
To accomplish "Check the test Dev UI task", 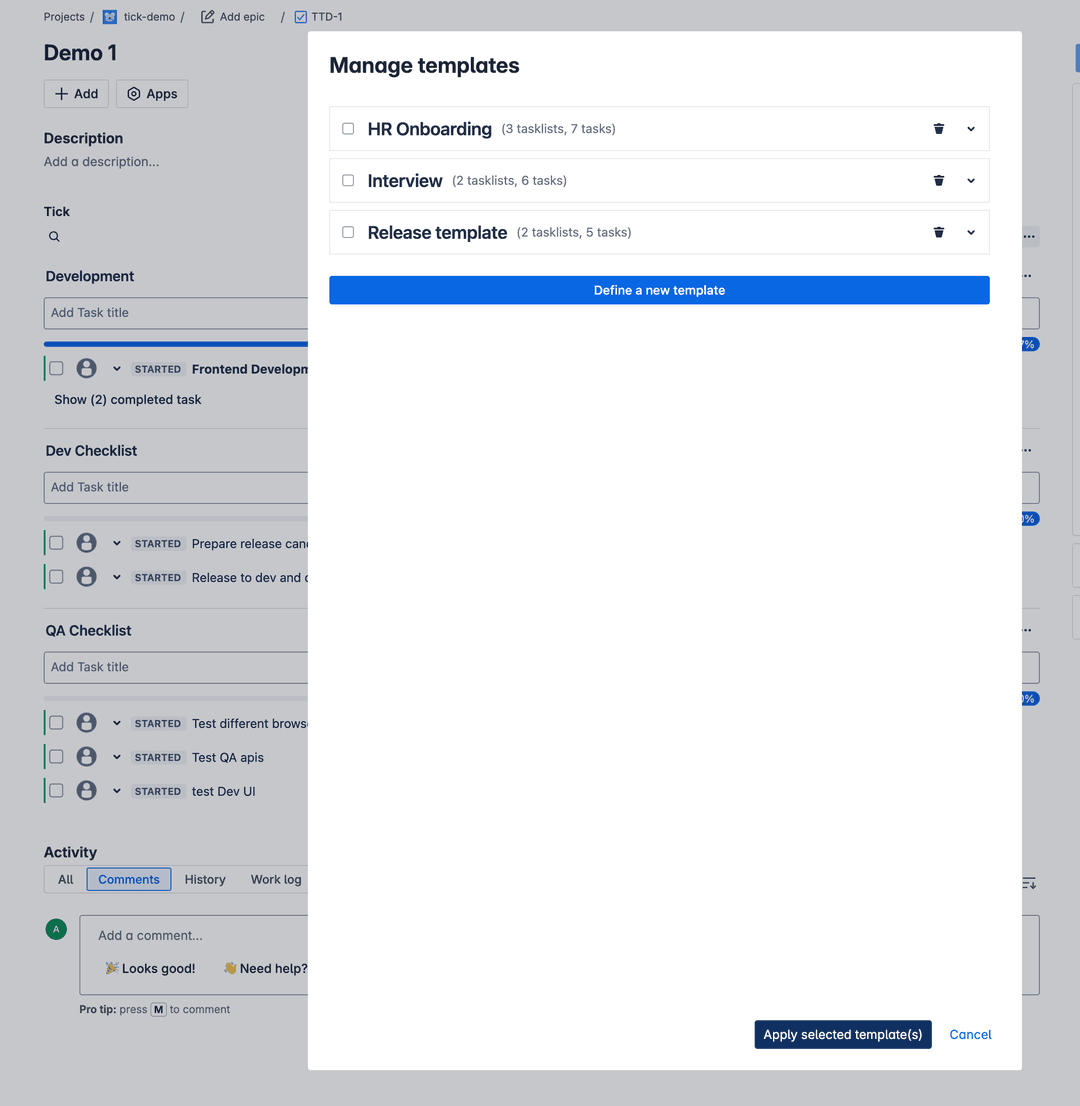I will pos(56,791).
